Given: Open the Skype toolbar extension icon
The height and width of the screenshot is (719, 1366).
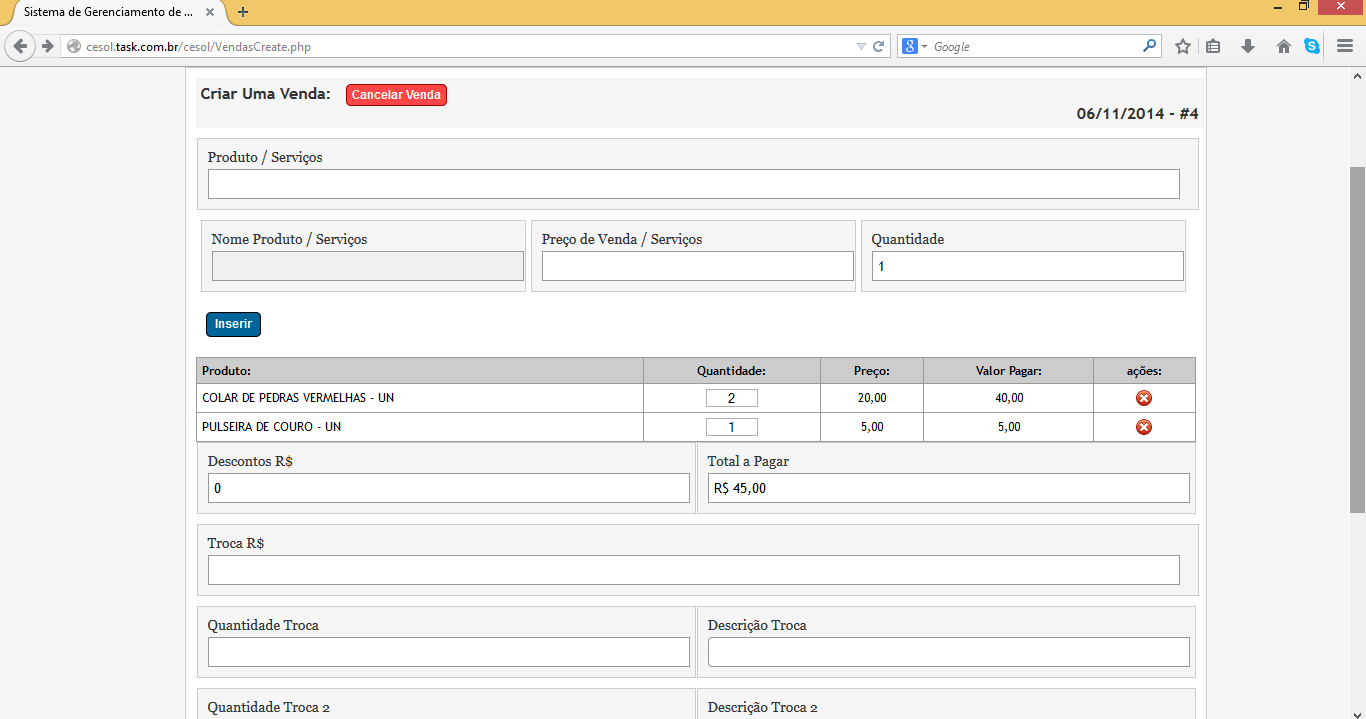Looking at the screenshot, I should pos(1311,46).
